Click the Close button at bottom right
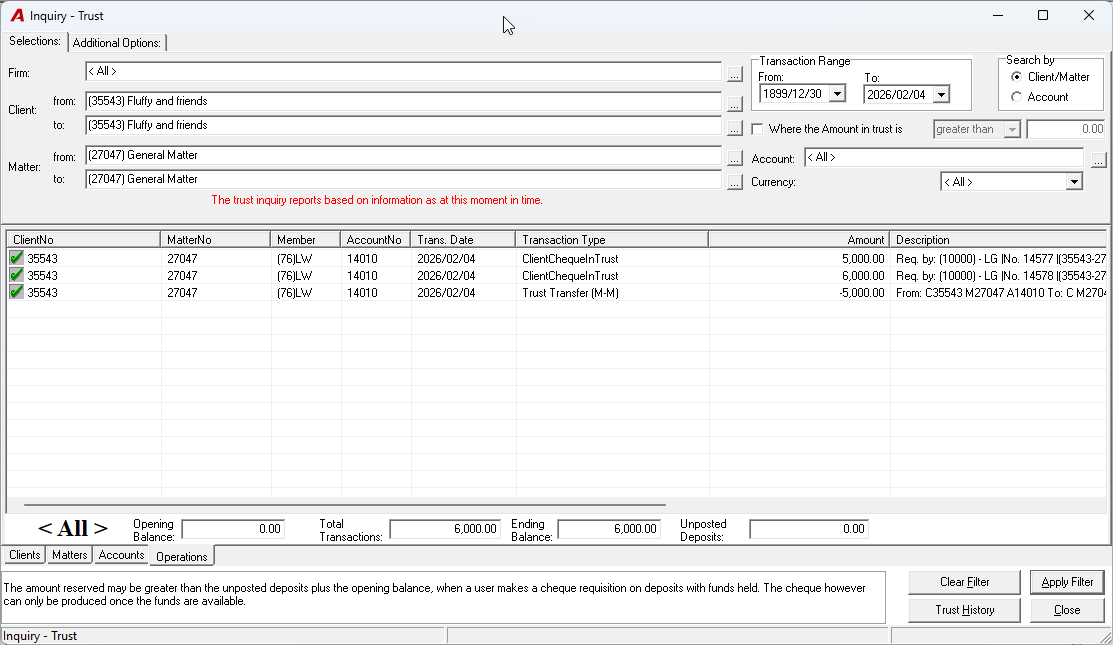This screenshot has height=645, width=1113. click(x=1067, y=610)
